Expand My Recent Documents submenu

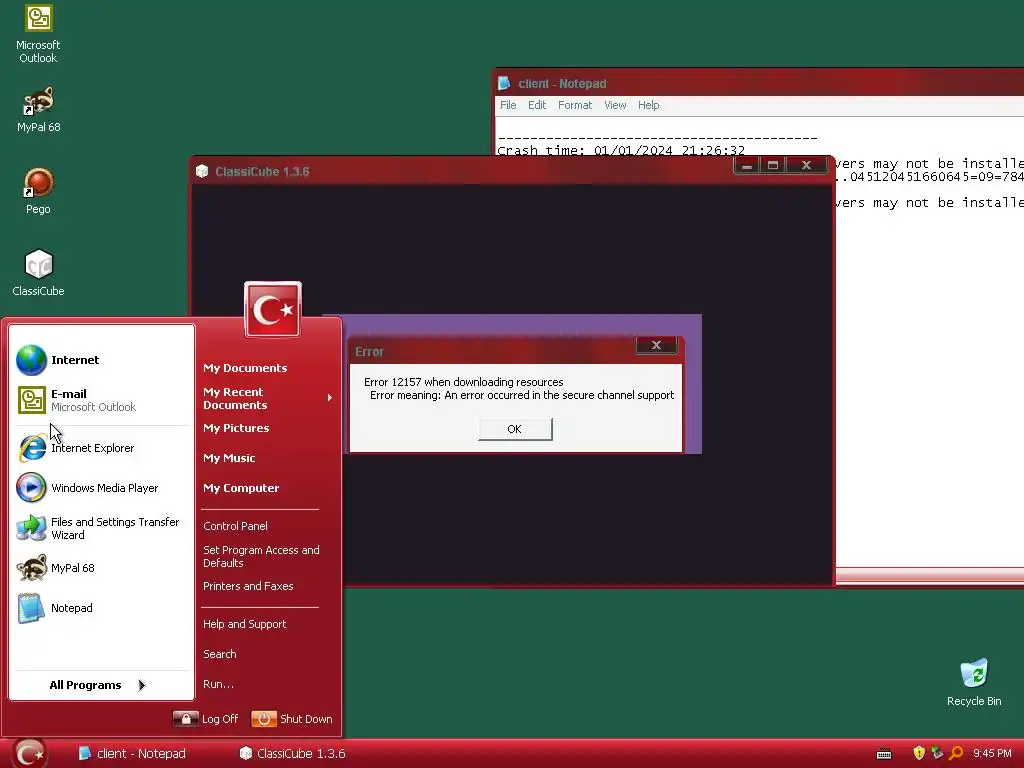click(x=268, y=398)
